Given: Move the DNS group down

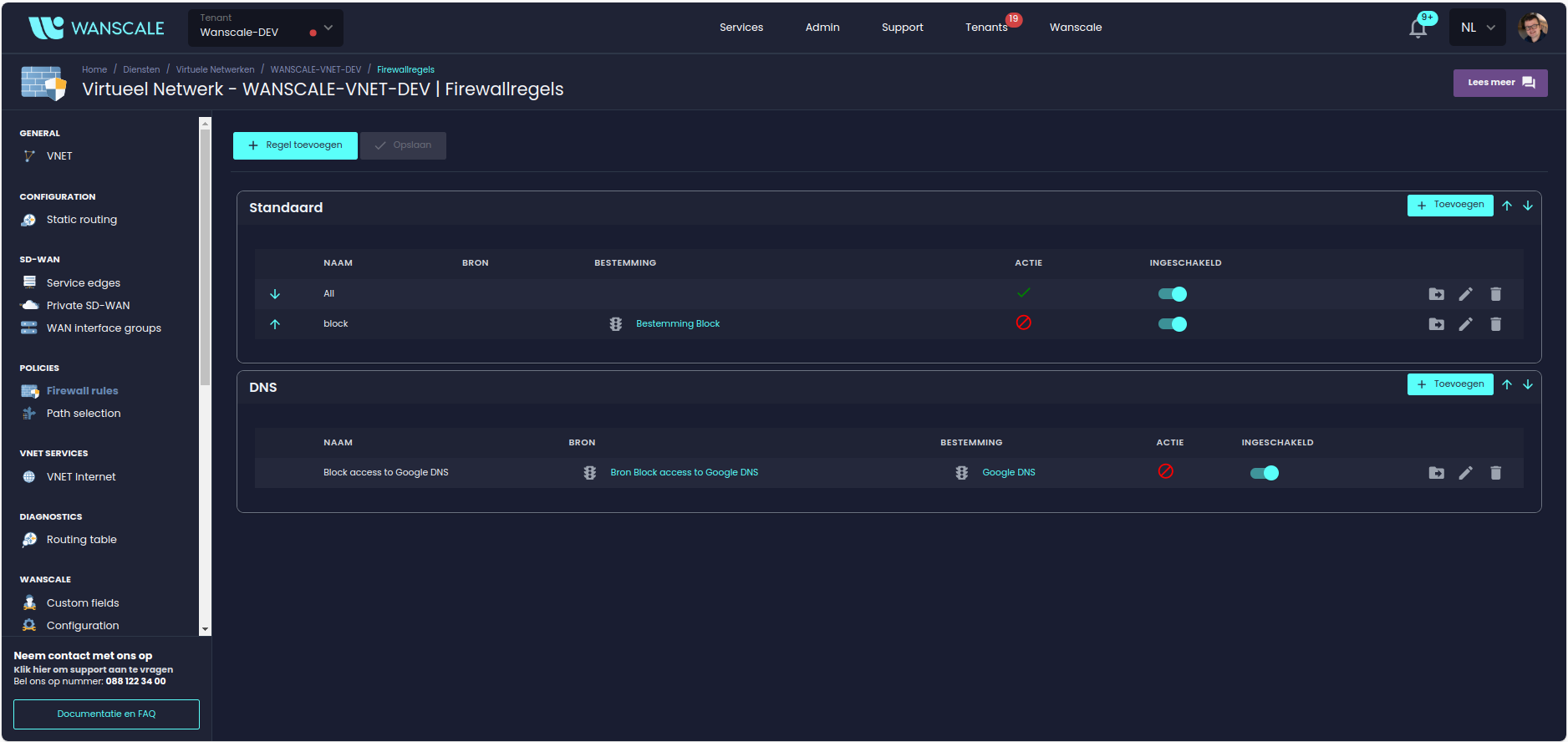Looking at the screenshot, I should click(x=1527, y=384).
